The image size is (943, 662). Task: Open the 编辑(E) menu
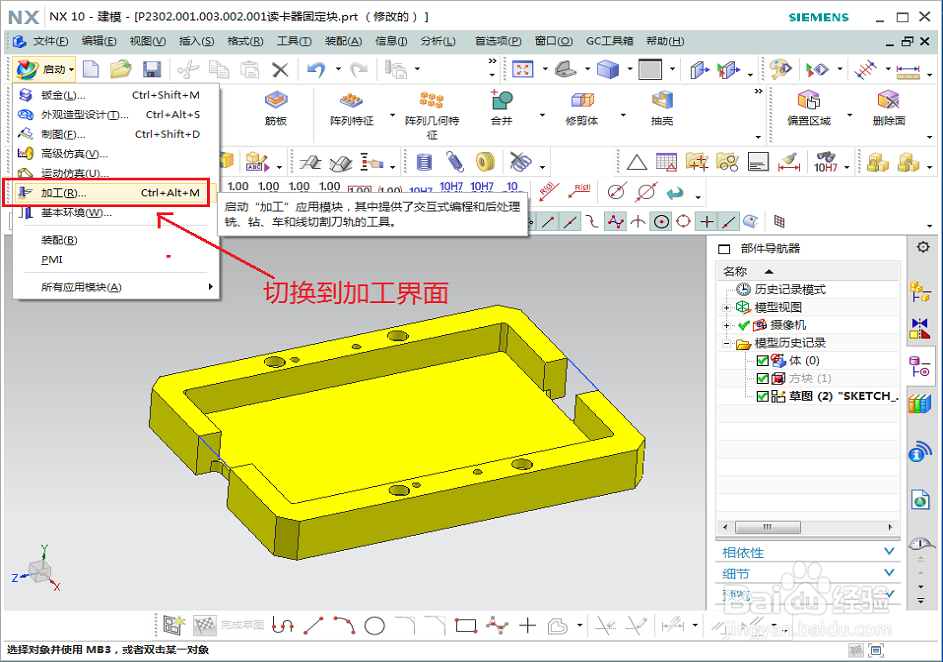click(99, 41)
